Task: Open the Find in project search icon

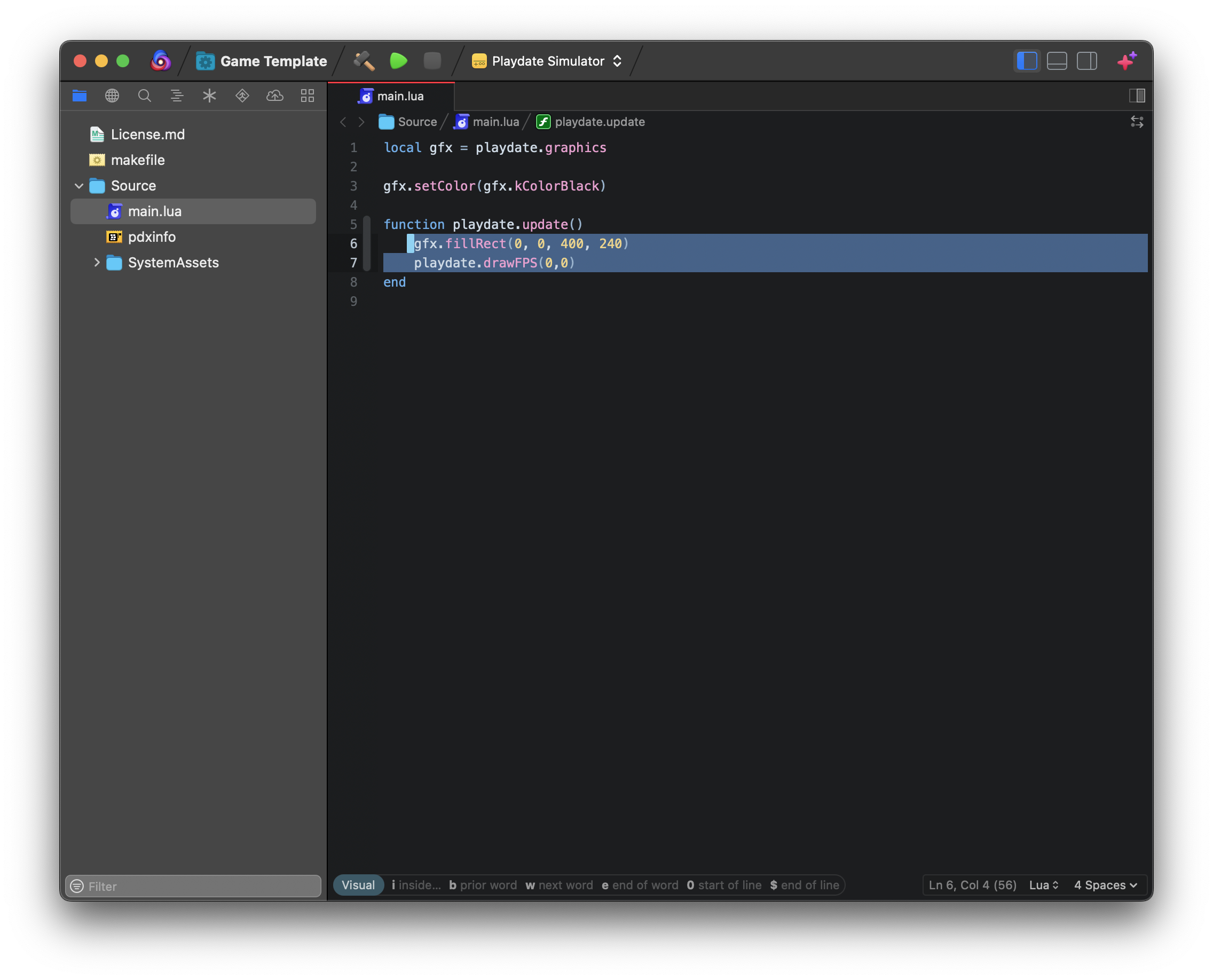Action: tap(145, 96)
